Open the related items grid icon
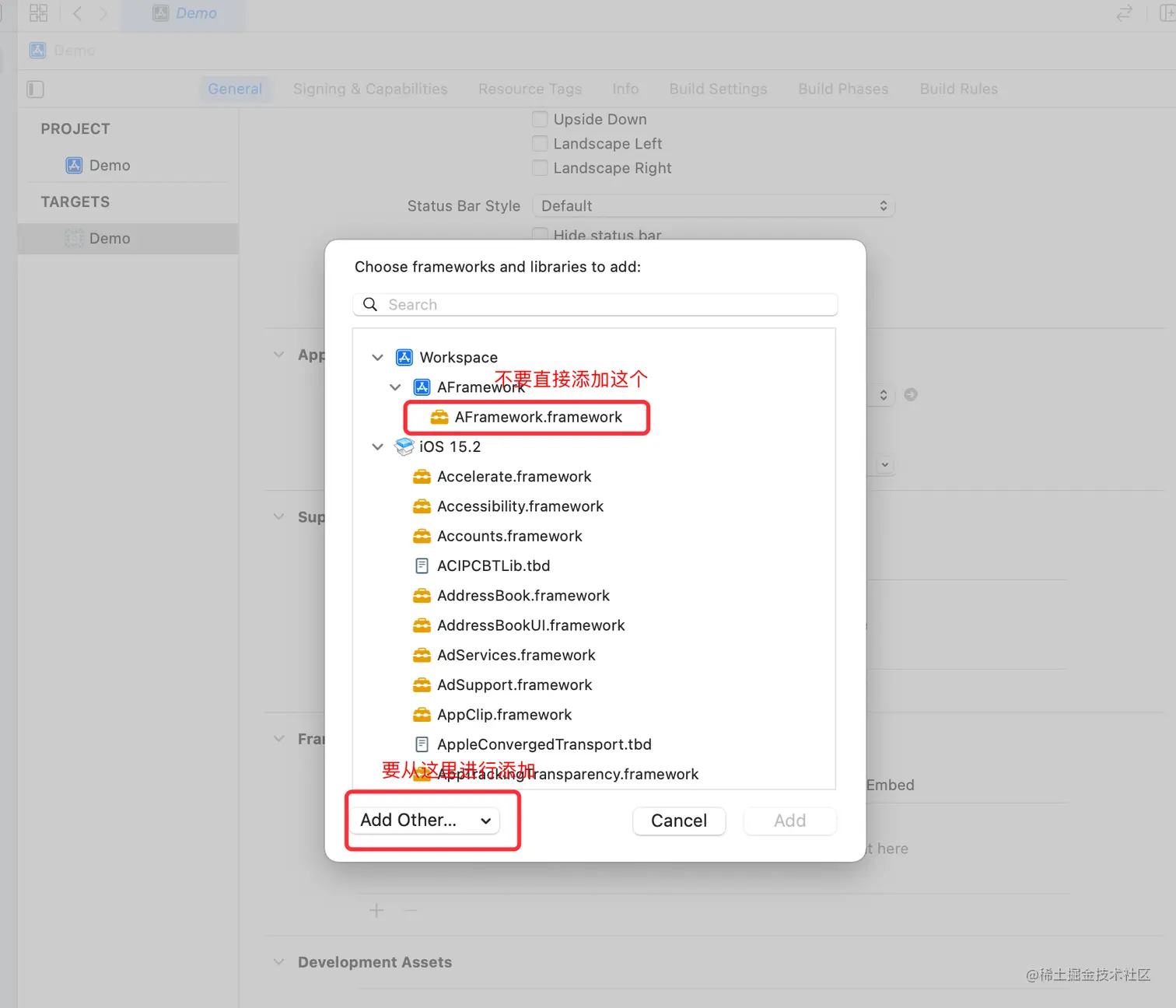 38,13
